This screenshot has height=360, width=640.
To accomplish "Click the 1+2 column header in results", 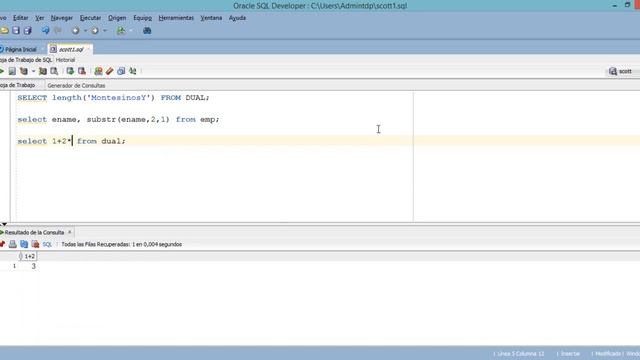I will point(29,256).
